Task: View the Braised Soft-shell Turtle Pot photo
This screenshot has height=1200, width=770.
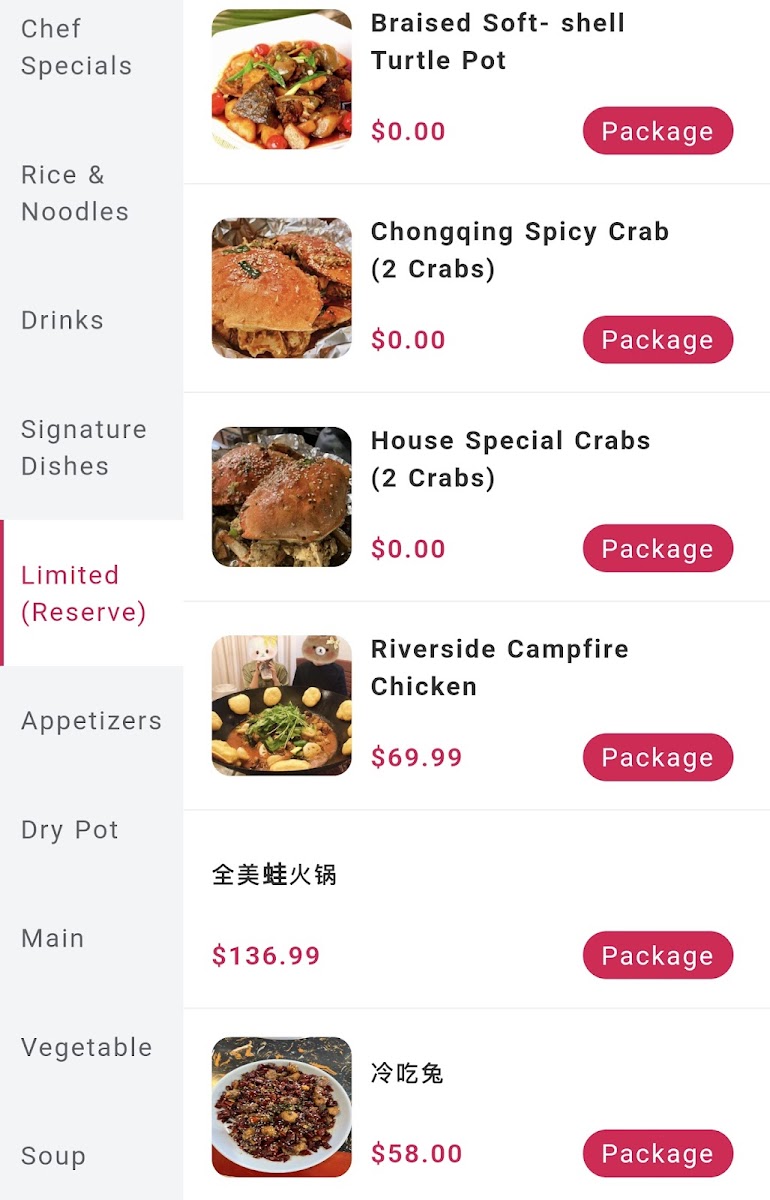Action: coord(282,79)
